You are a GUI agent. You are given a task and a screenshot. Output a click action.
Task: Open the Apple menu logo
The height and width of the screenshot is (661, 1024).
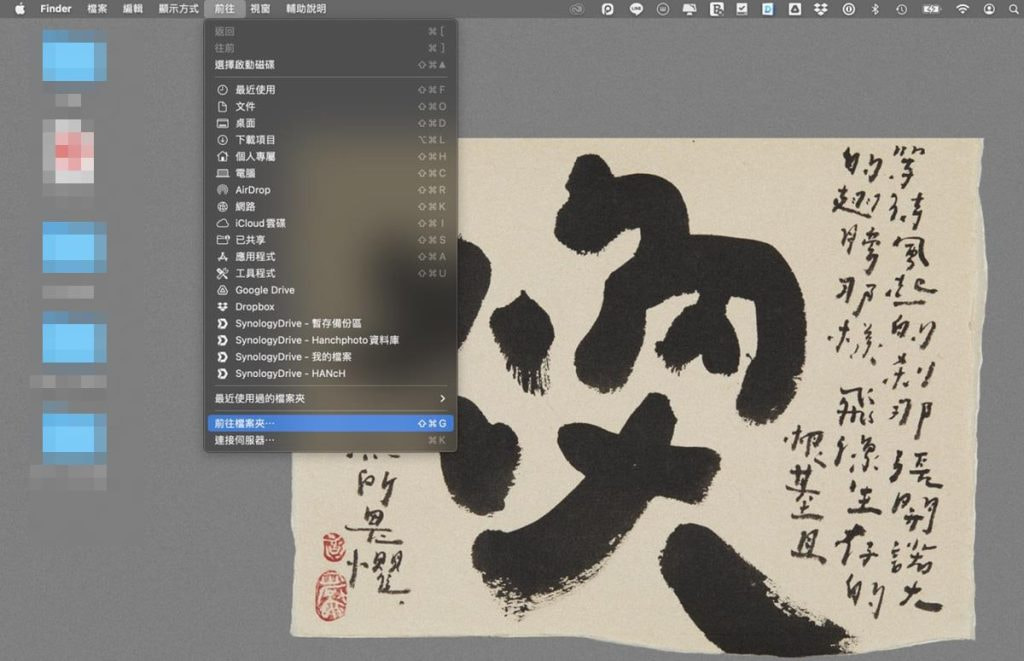(x=20, y=8)
